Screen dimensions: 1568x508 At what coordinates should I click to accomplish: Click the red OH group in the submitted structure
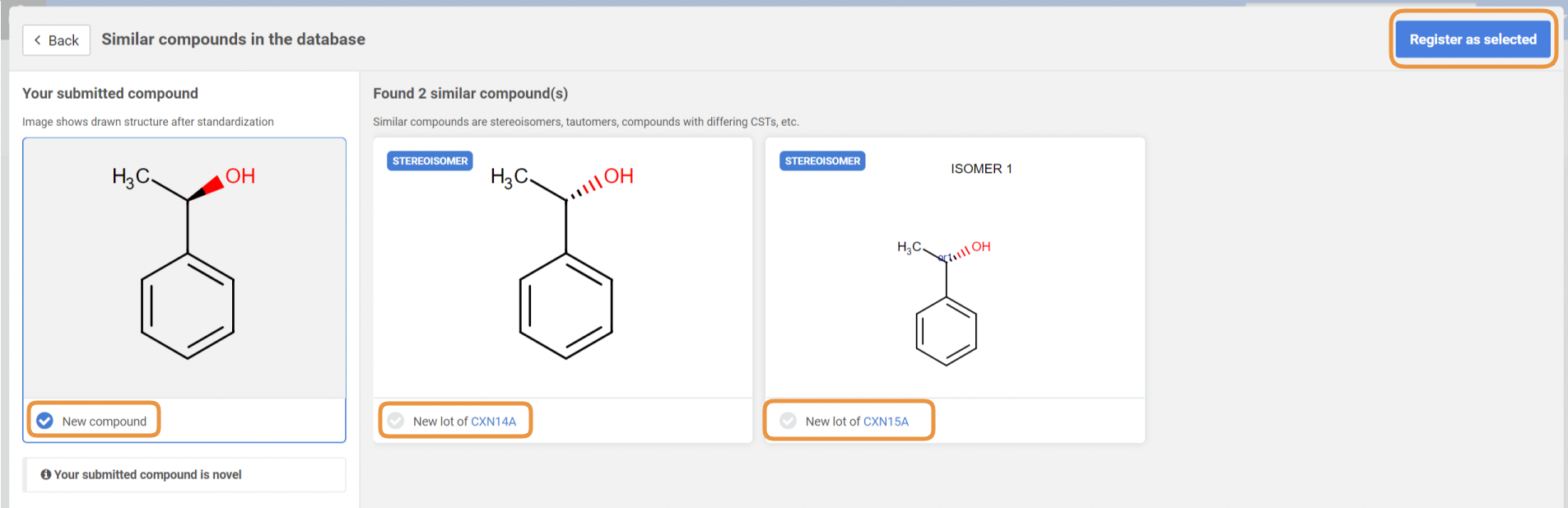(240, 176)
